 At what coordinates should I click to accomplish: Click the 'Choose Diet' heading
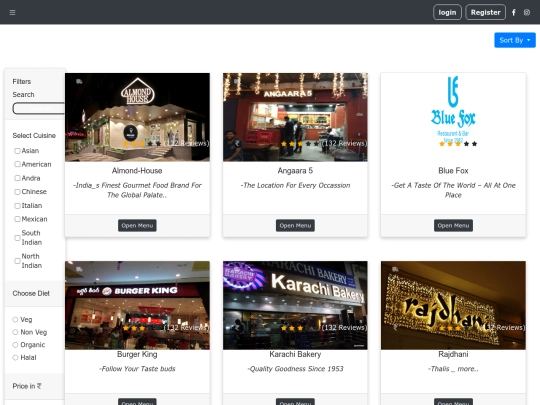tap(31, 293)
